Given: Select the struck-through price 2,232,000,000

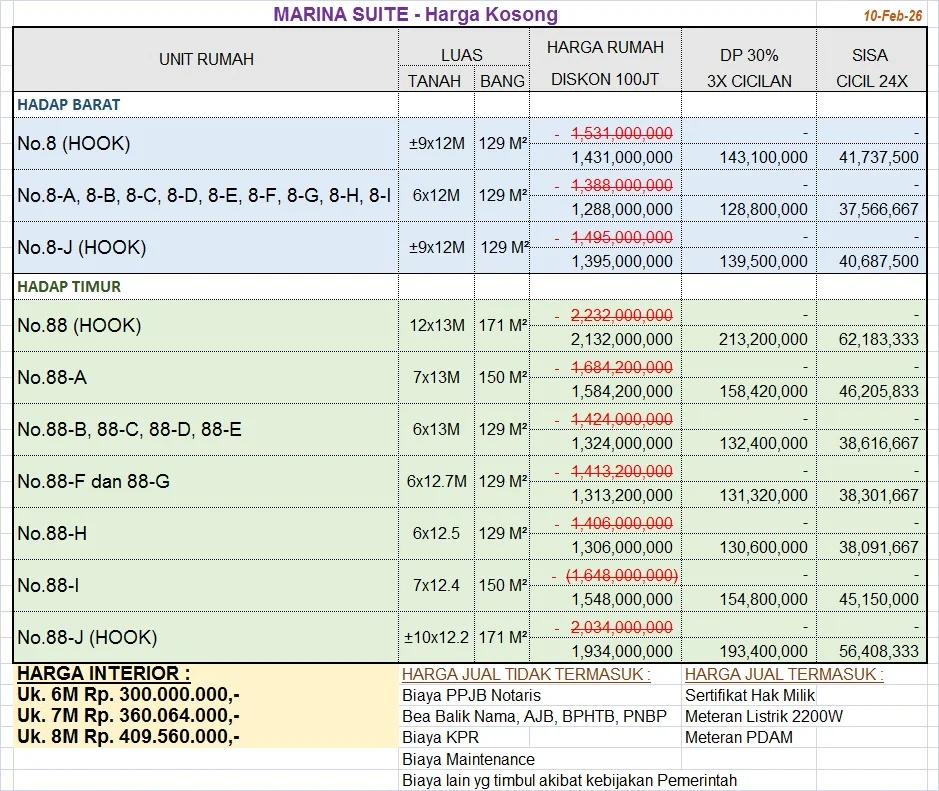Looking at the screenshot, I should pyautogui.click(x=621, y=315).
